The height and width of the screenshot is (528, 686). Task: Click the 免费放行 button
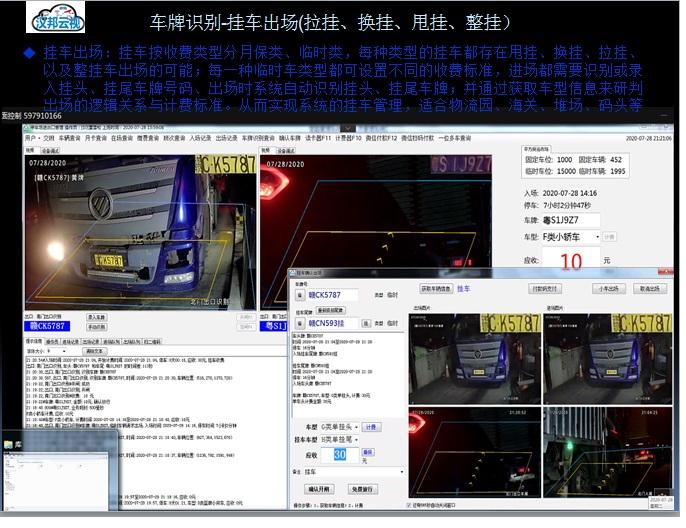pos(362,489)
